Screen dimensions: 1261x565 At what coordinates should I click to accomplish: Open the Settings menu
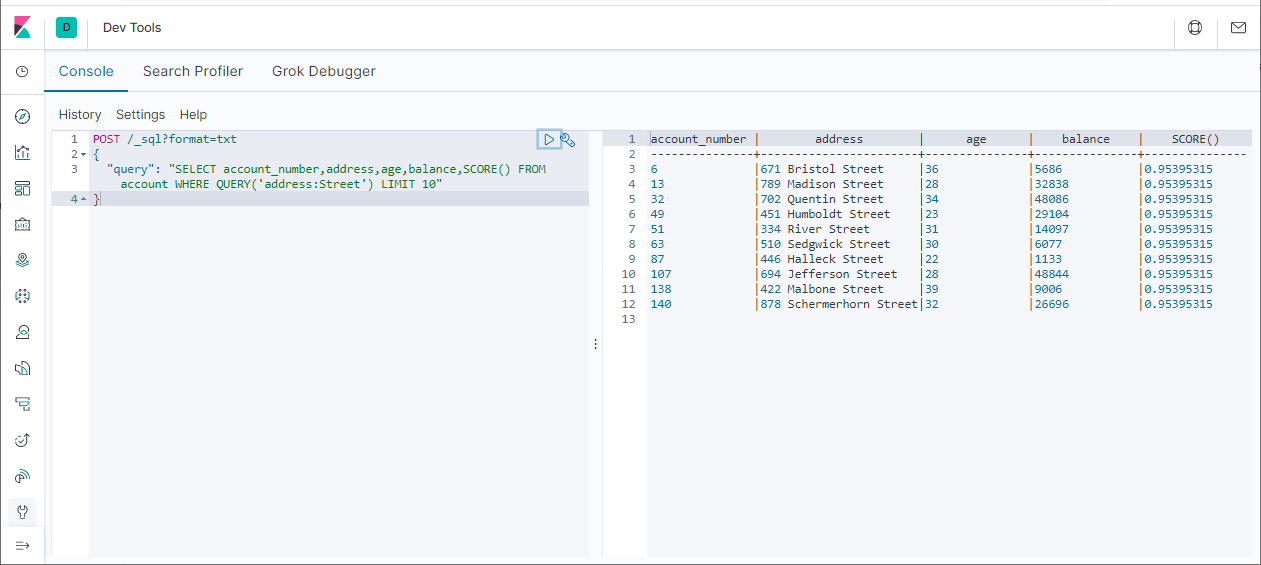click(141, 115)
